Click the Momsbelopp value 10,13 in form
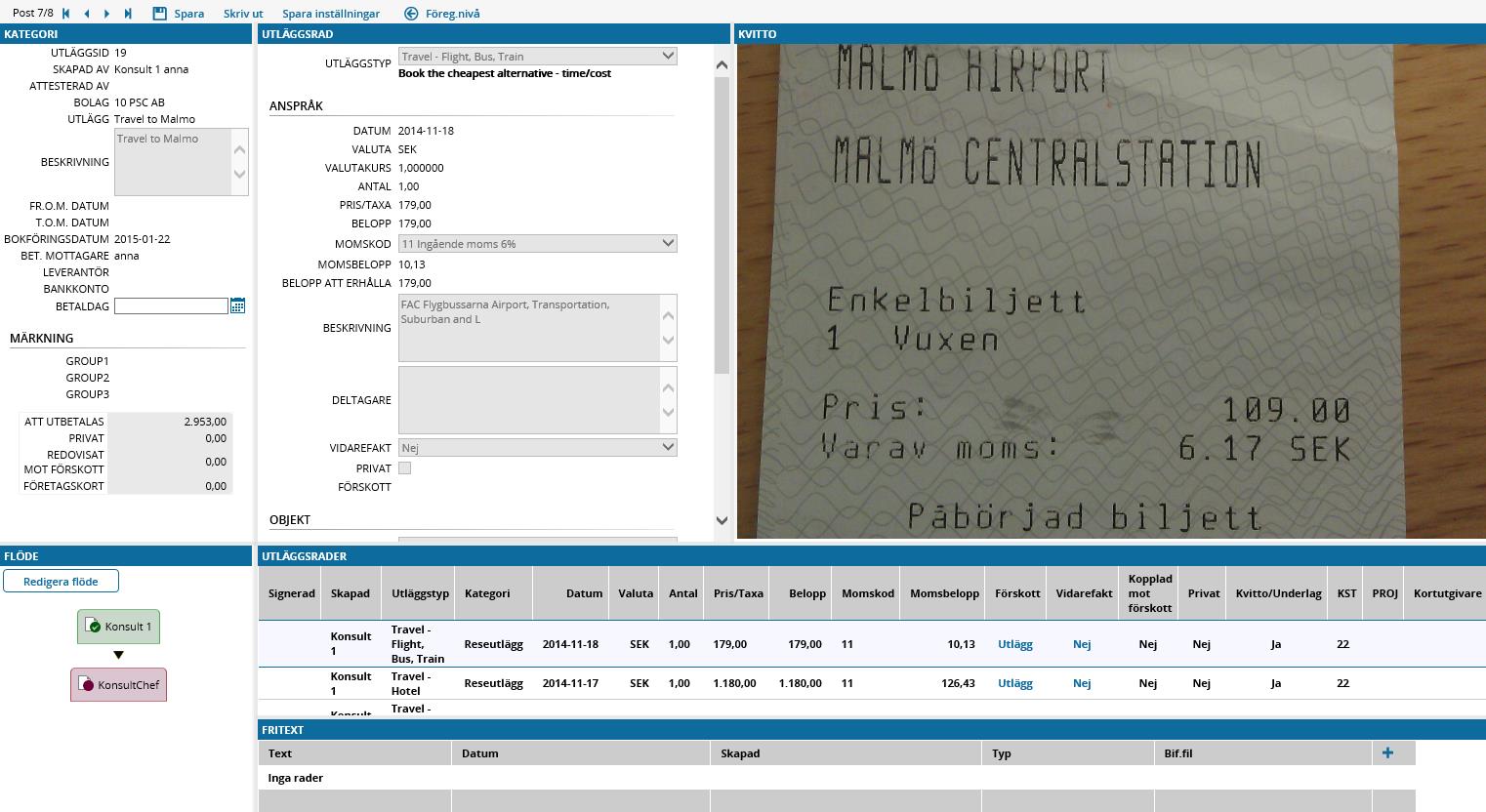Screen dimensions: 1486x812 coord(412,264)
